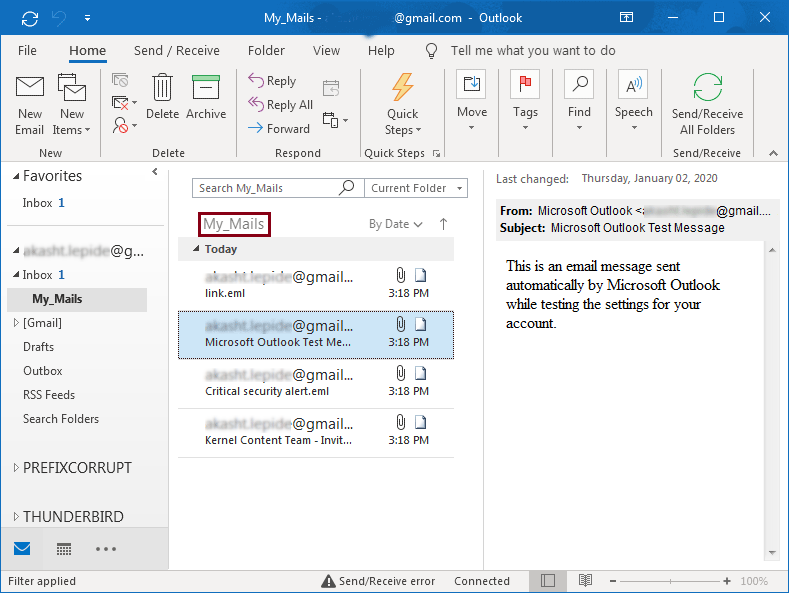This screenshot has height=593, width=789.
Task: Switch to the Send / Receive tab
Action: (x=177, y=51)
